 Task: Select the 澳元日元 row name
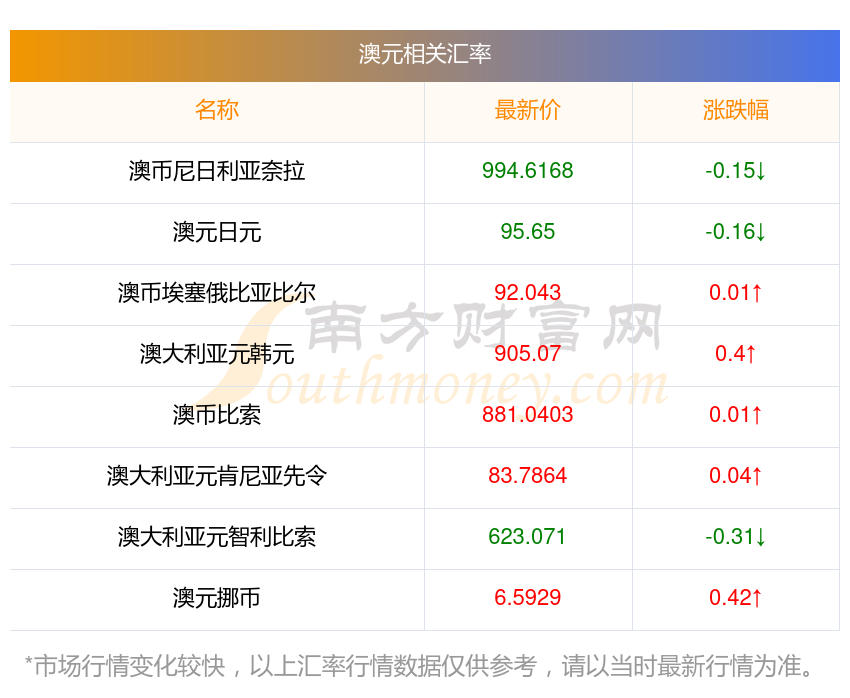click(x=217, y=232)
